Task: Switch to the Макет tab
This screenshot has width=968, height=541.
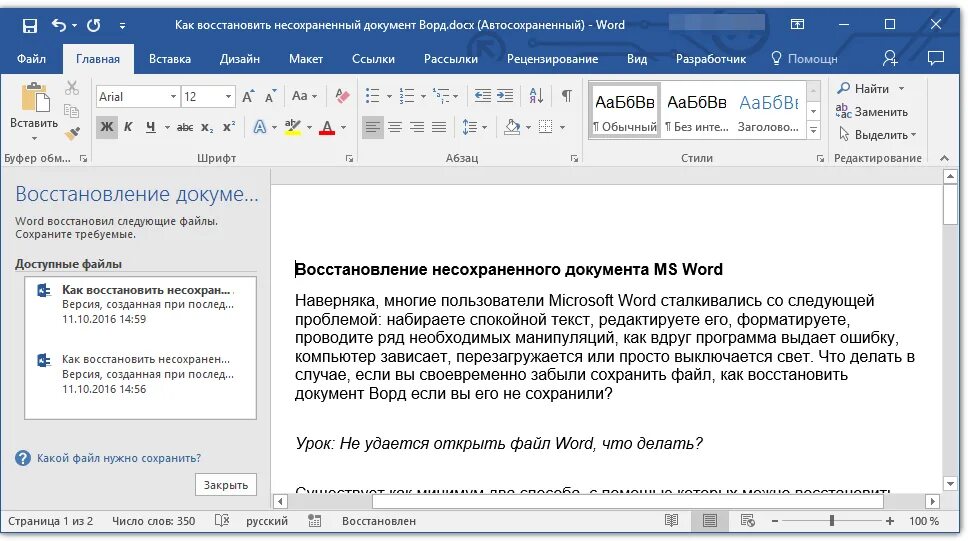Action: [x=306, y=59]
